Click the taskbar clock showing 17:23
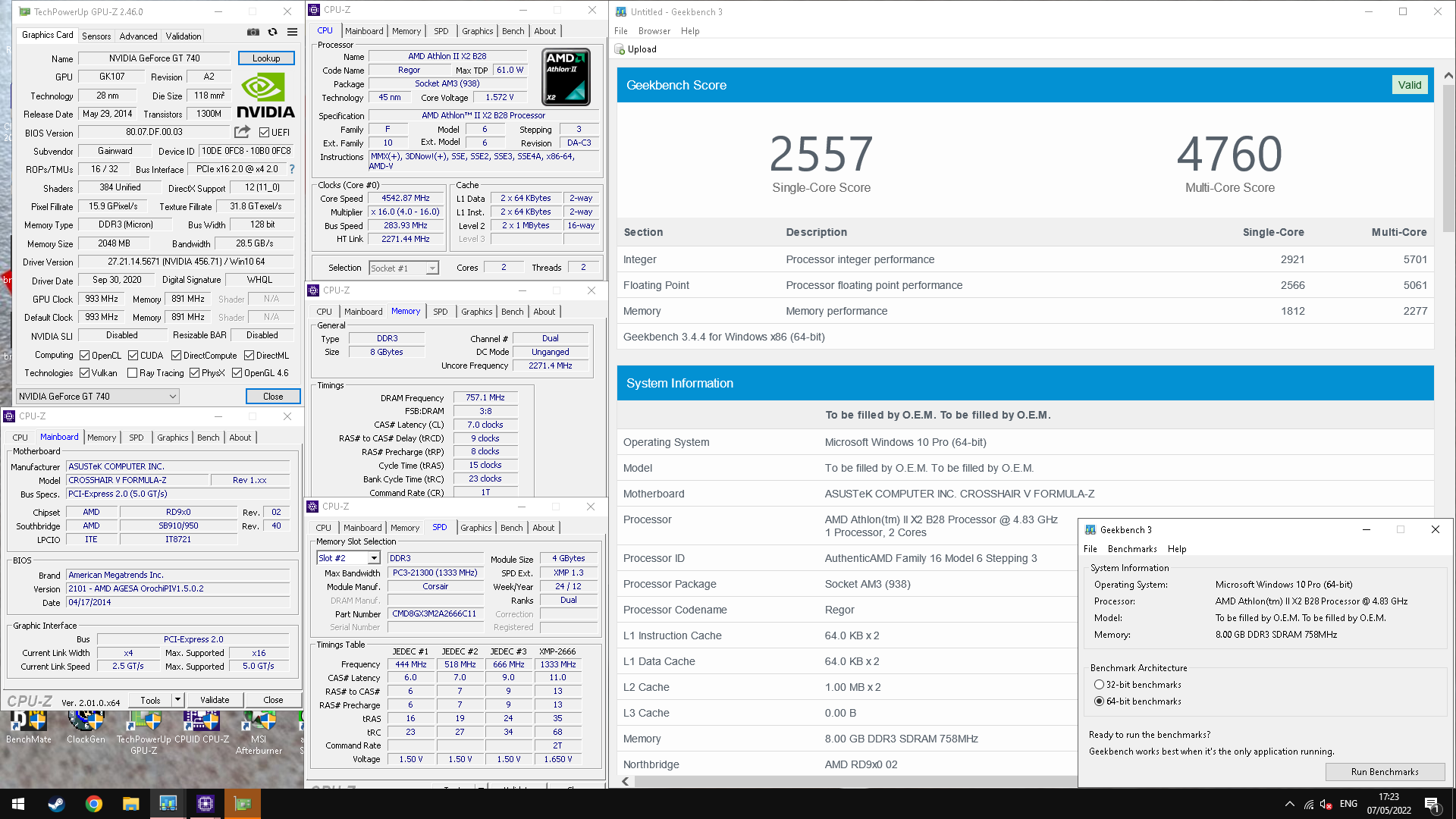 [x=1389, y=804]
